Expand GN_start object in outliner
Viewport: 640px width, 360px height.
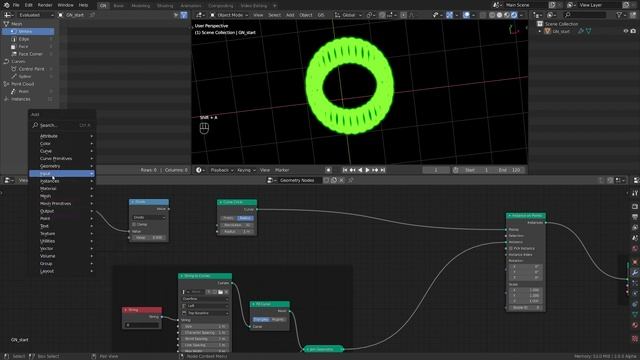point(540,31)
